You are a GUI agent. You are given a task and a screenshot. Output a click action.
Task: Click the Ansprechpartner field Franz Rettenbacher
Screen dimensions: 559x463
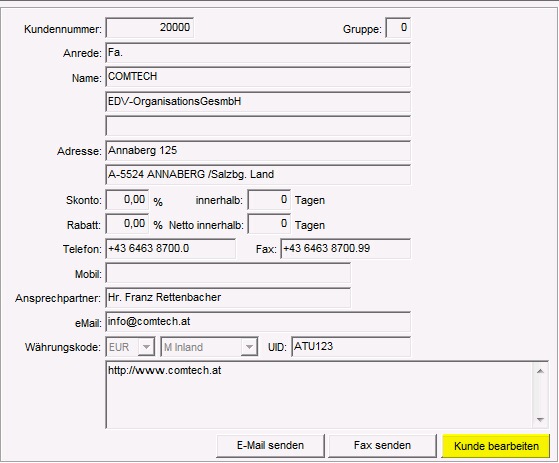(228, 298)
